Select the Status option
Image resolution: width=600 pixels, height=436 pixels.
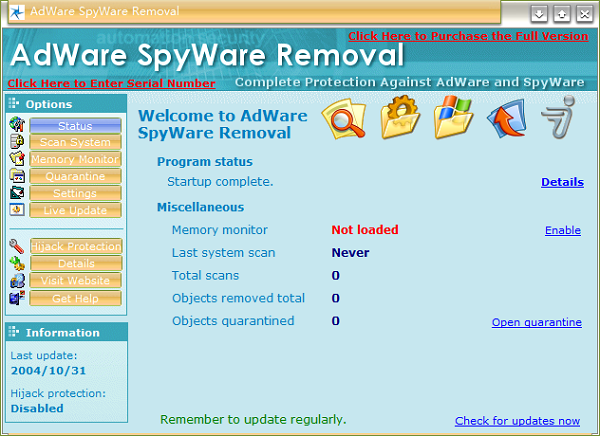[75, 126]
